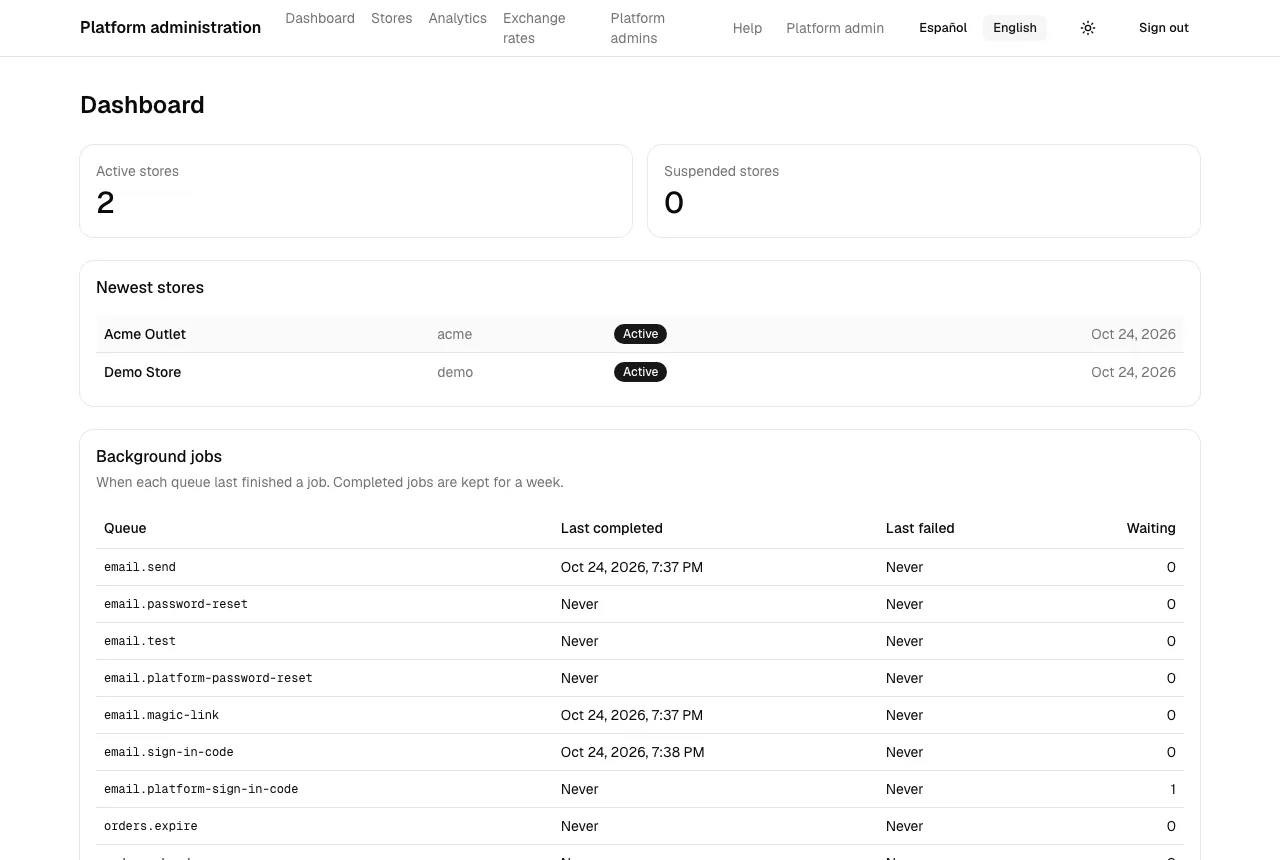Select the email.platform-sign-in-code queue name

tap(201, 789)
